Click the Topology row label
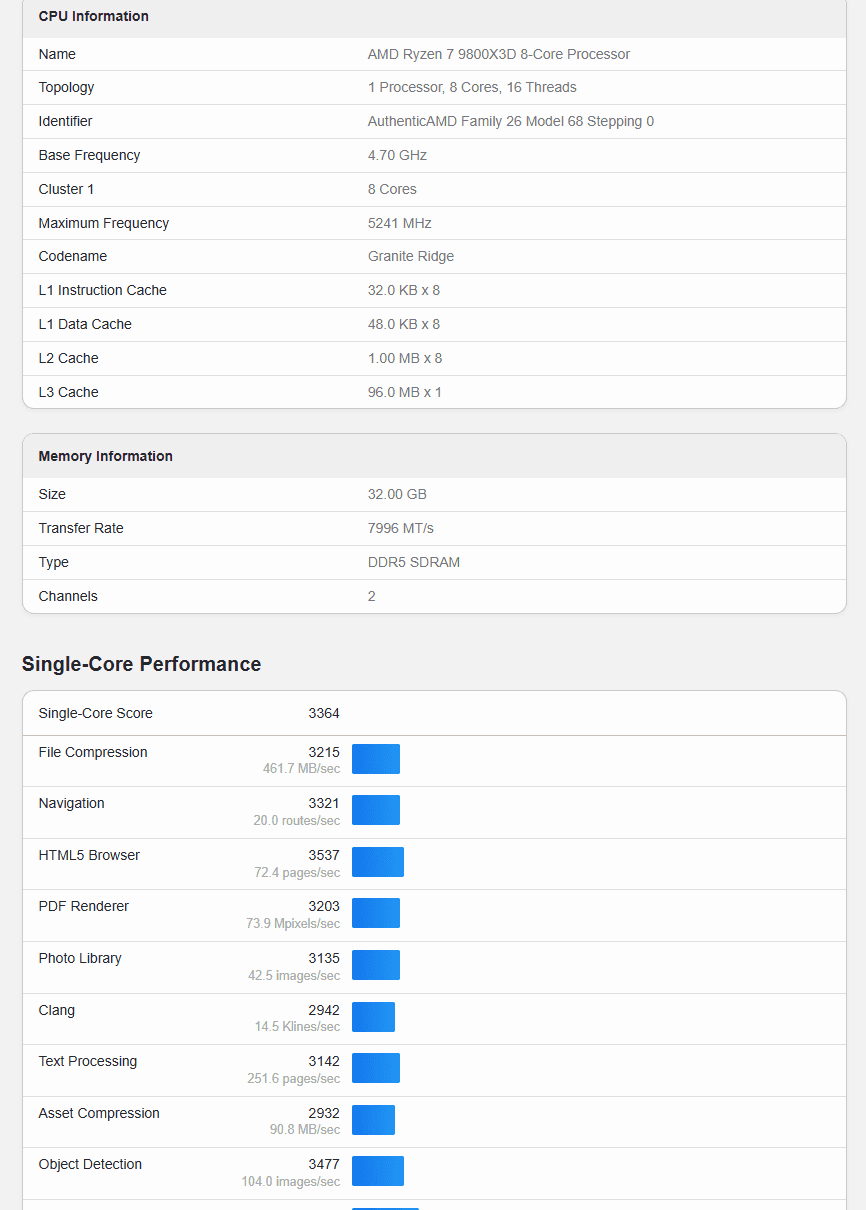The width and height of the screenshot is (866, 1210). point(66,87)
